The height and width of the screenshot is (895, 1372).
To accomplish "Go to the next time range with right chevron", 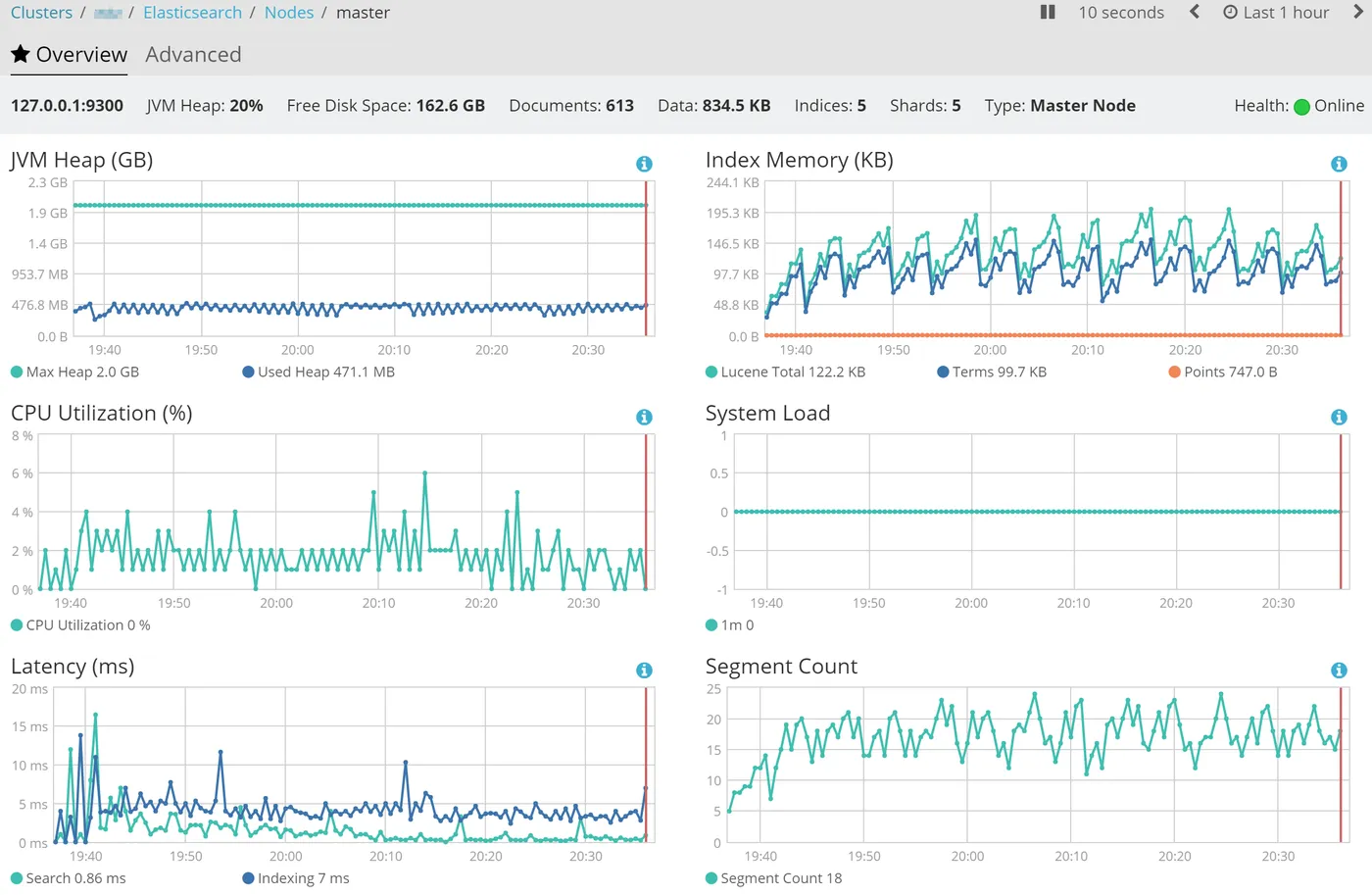I will point(1358,12).
